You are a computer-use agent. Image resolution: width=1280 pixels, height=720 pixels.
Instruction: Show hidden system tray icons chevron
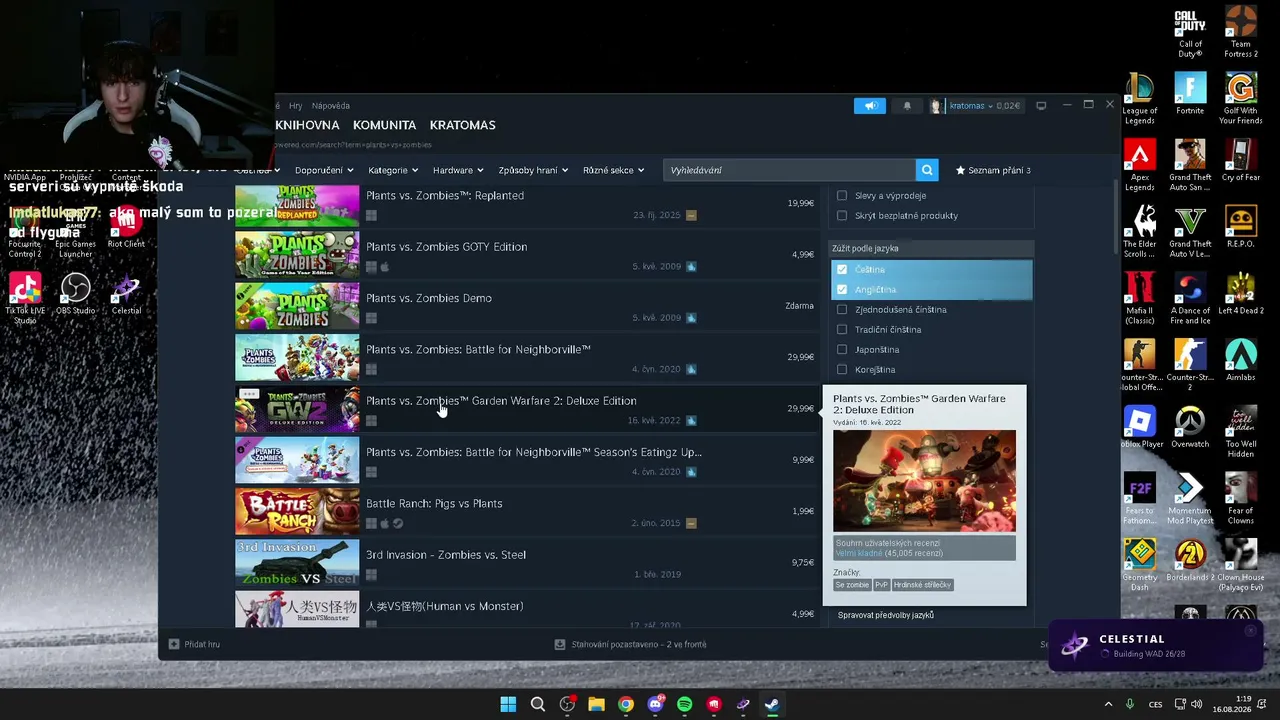coord(1108,704)
